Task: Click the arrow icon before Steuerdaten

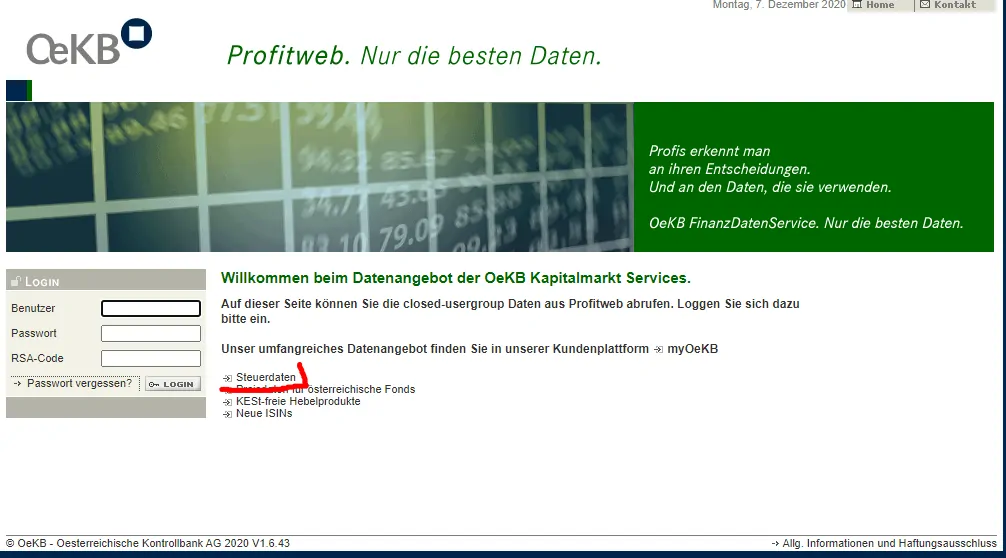Action: [x=227, y=378]
